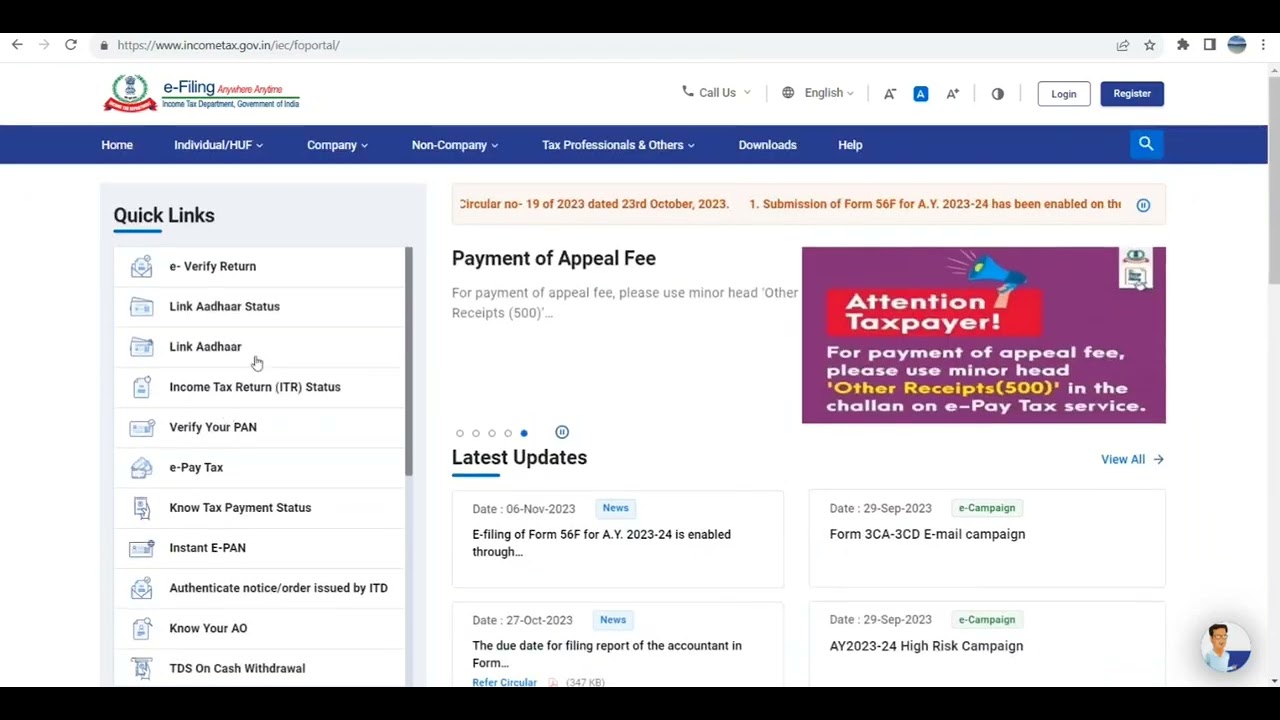The height and width of the screenshot is (720, 1280).
Task: Click the Circular no-19 ticker text
Action: coord(594,204)
